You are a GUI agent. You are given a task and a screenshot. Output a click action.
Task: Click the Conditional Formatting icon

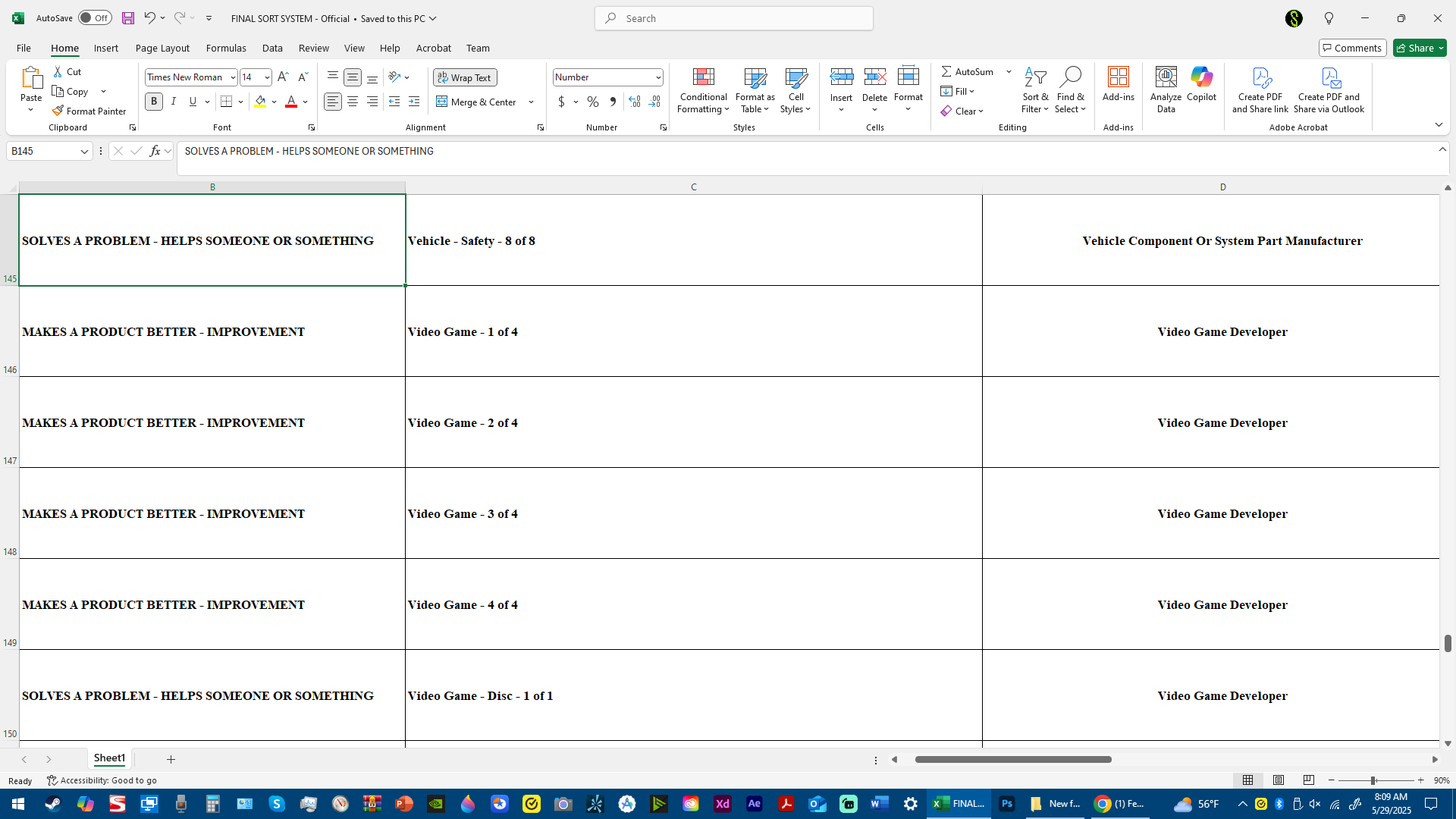point(703,77)
